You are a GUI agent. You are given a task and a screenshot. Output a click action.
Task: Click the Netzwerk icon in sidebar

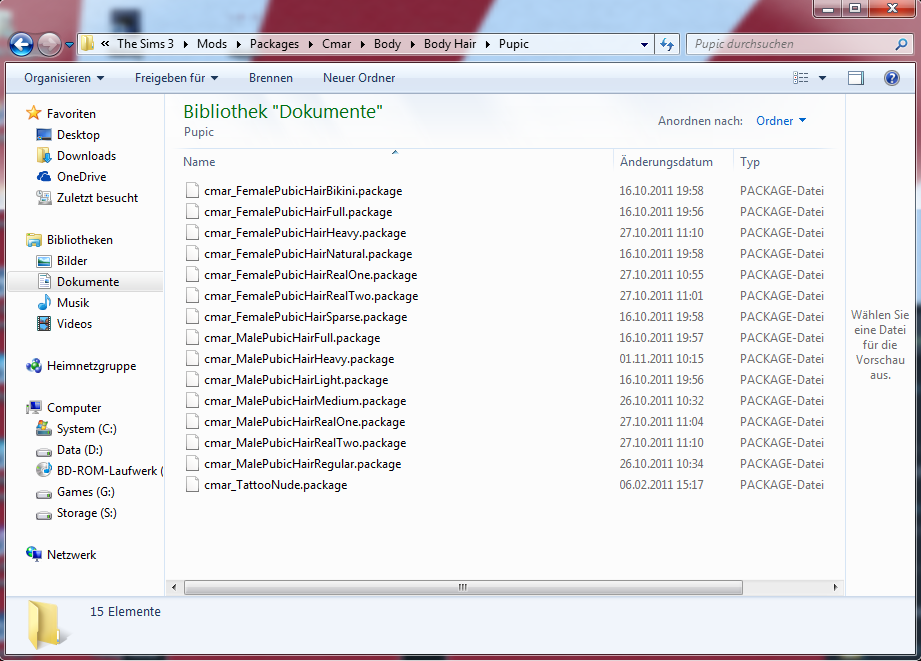tap(34, 555)
